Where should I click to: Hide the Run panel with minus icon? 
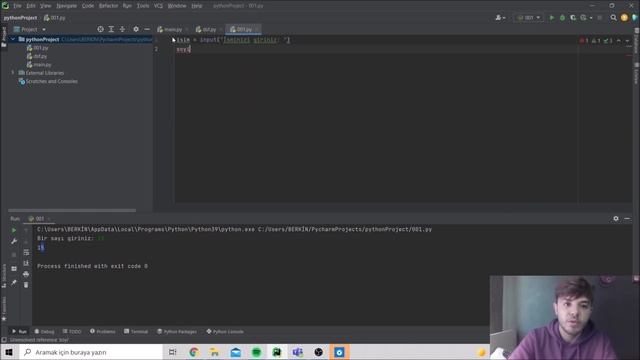(x=627, y=219)
